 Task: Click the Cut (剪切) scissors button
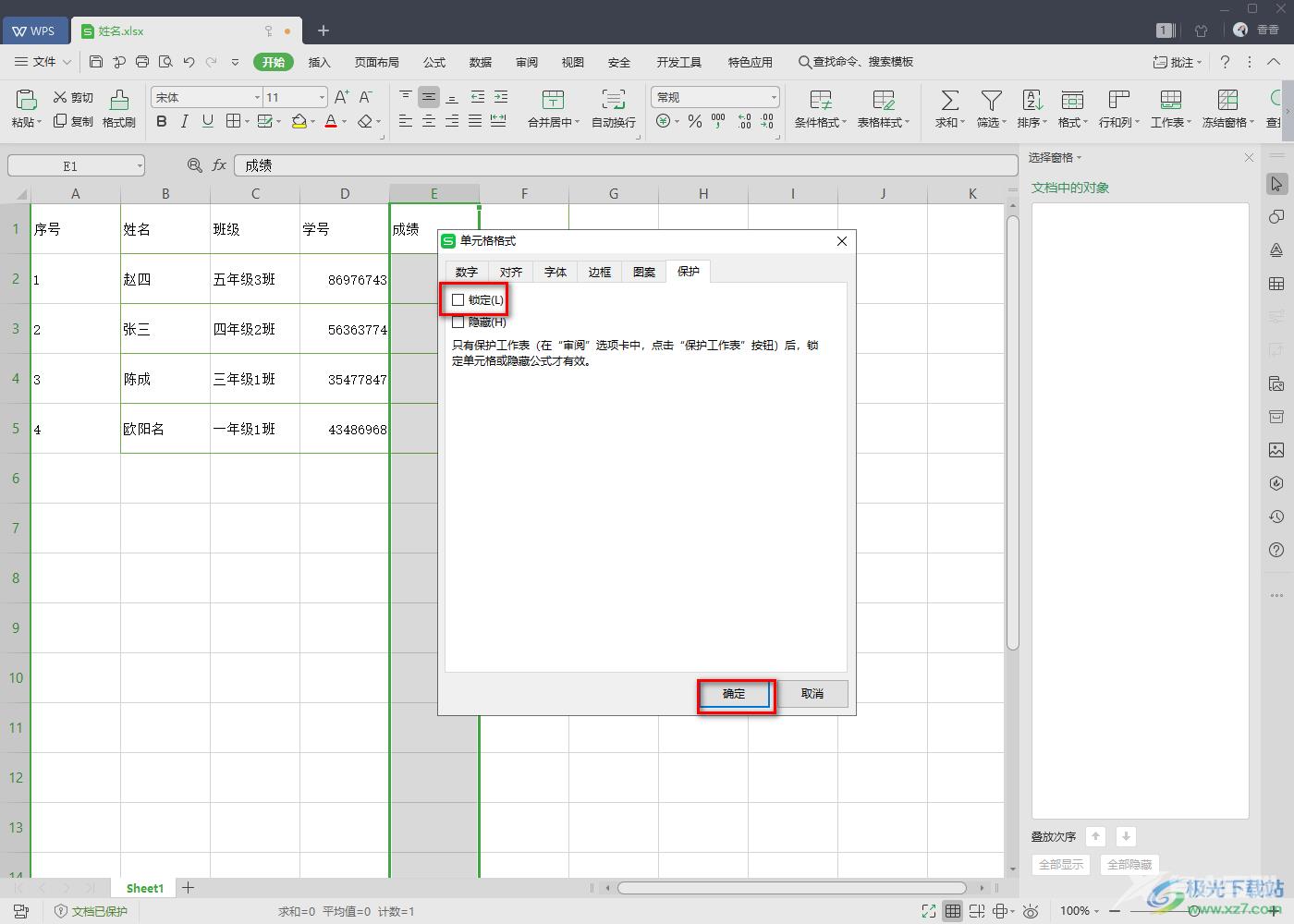point(73,97)
